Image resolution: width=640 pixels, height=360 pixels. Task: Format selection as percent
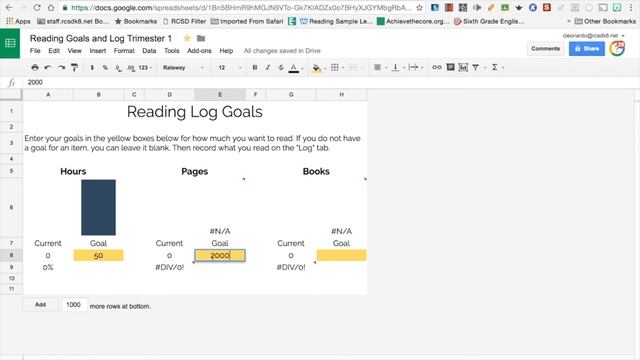[105, 67]
